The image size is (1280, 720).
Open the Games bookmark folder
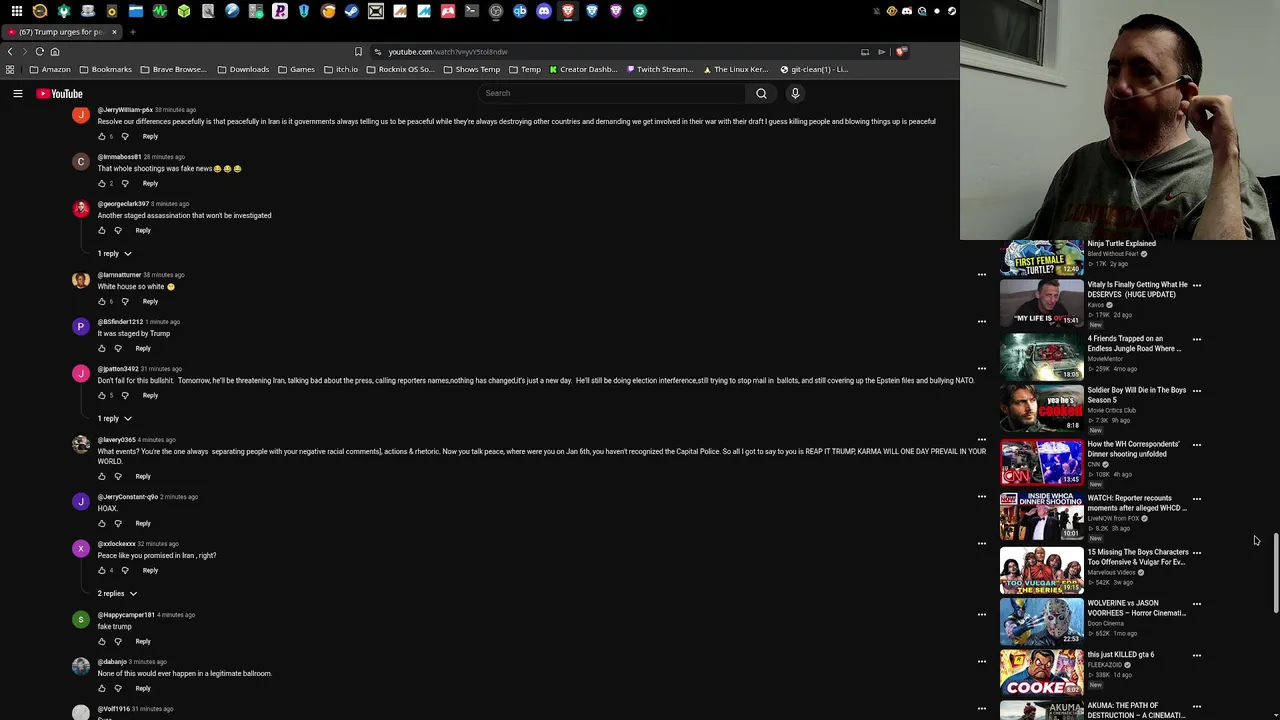click(x=296, y=70)
